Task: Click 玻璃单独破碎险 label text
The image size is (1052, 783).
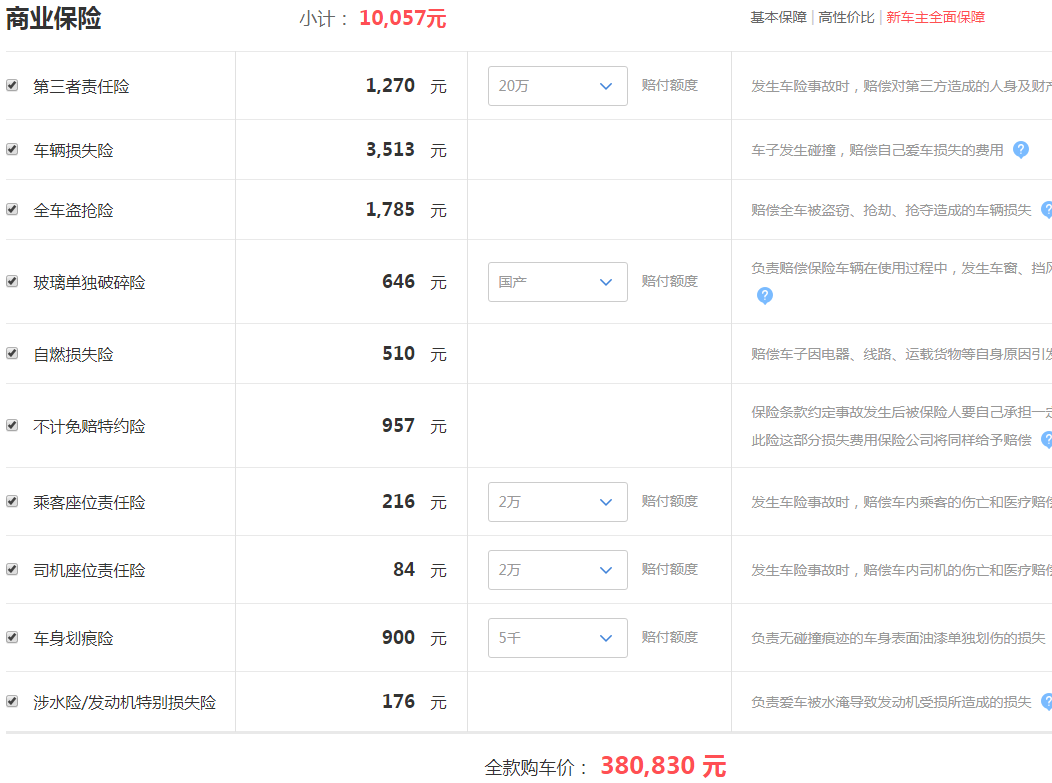Action: pos(89,282)
